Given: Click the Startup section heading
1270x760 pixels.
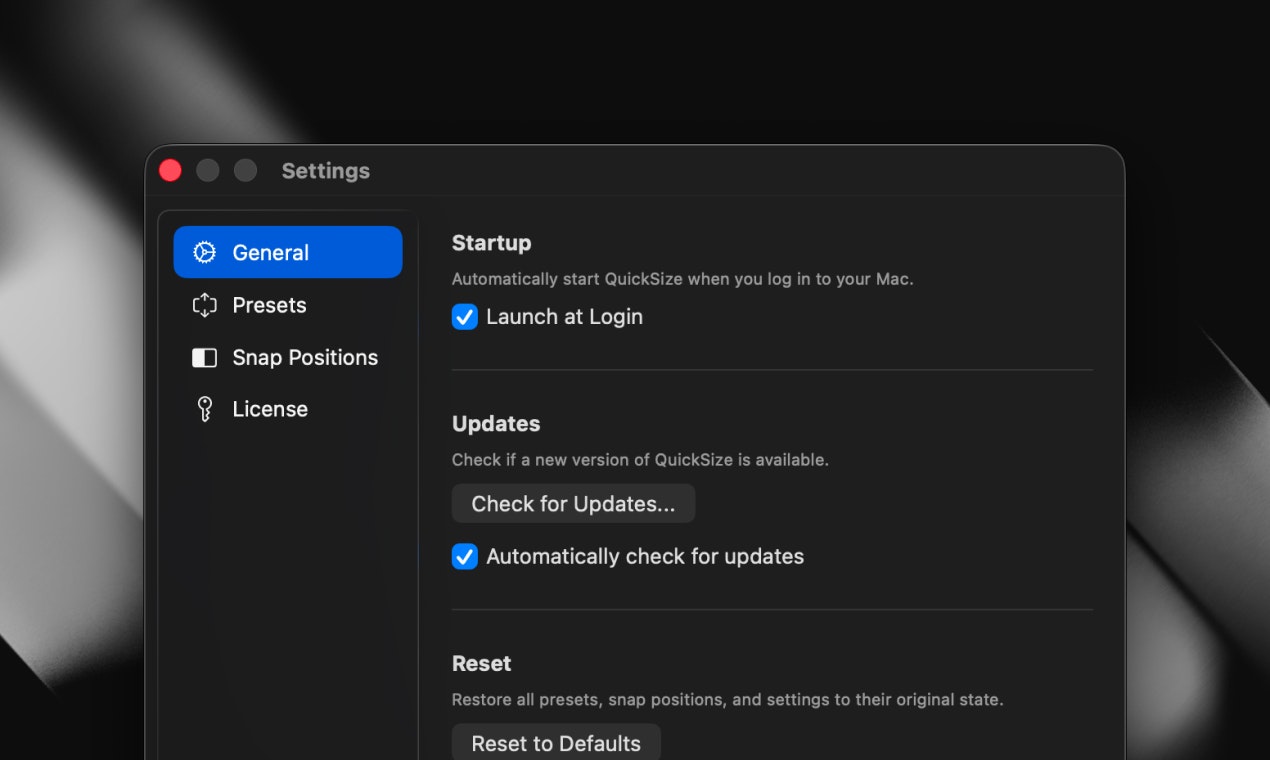Looking at the screenshot, I should coord(491,243).
